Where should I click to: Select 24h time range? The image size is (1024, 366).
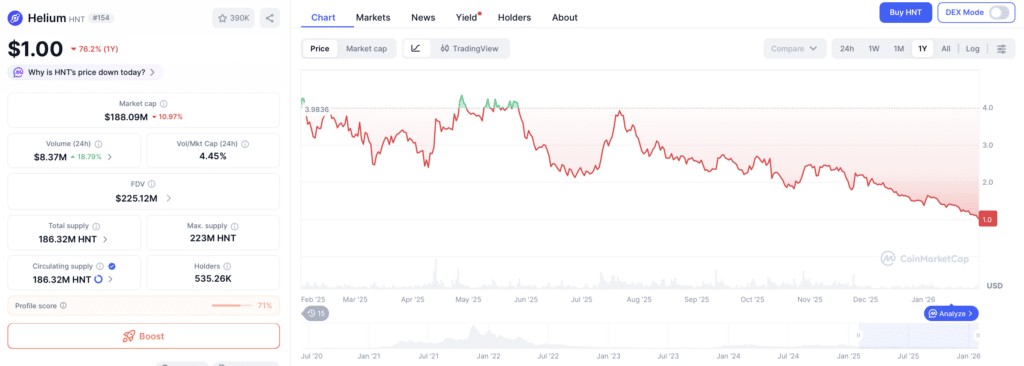pyautogui.click(x=847, y=49)
